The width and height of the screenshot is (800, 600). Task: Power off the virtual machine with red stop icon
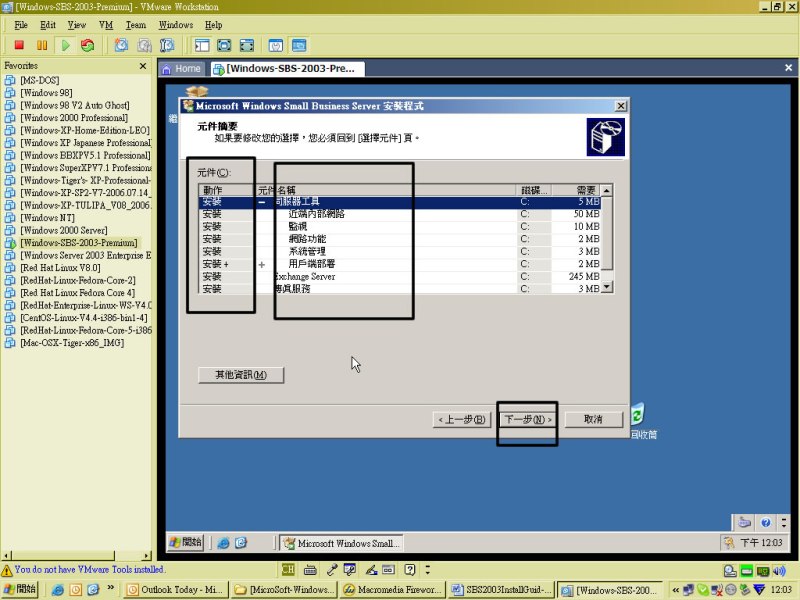(19, 45)
